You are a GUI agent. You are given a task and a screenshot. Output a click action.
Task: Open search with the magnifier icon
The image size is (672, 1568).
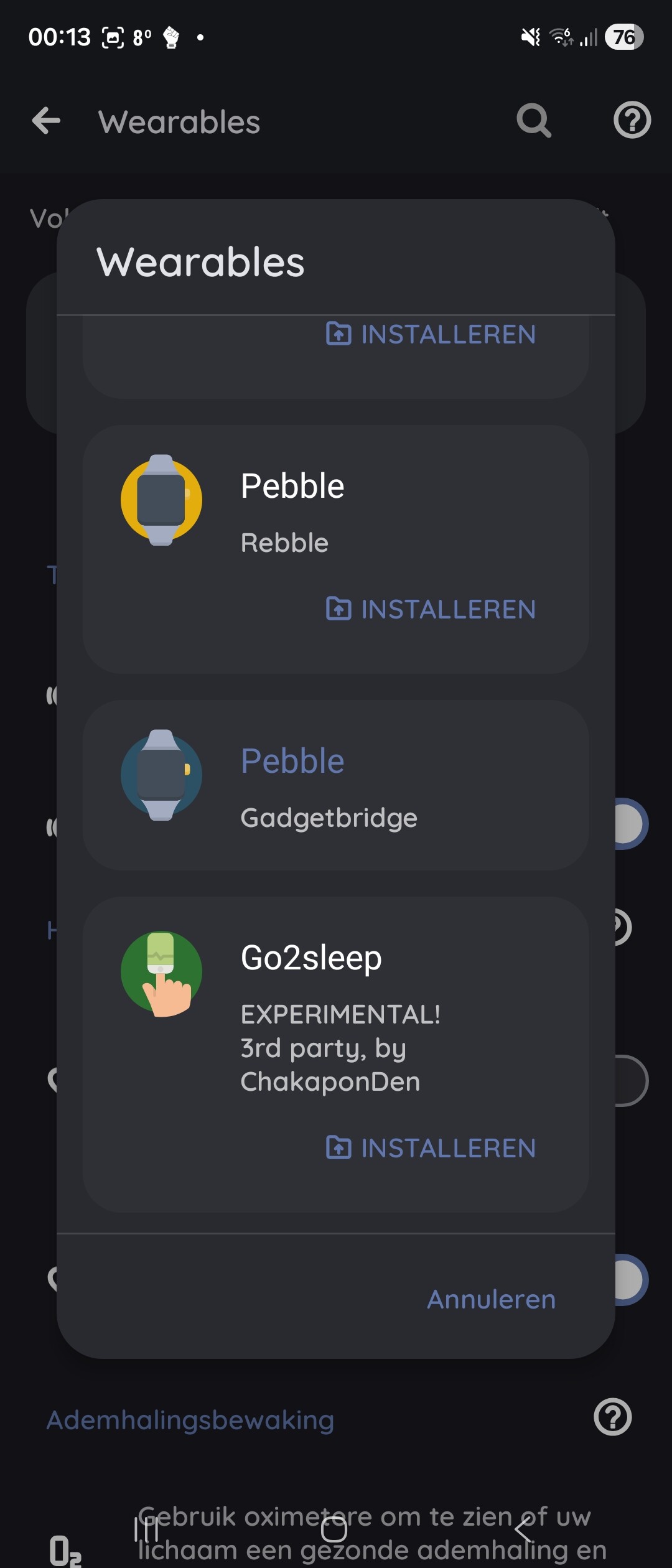pyautogui.click(x=534, y=121)
